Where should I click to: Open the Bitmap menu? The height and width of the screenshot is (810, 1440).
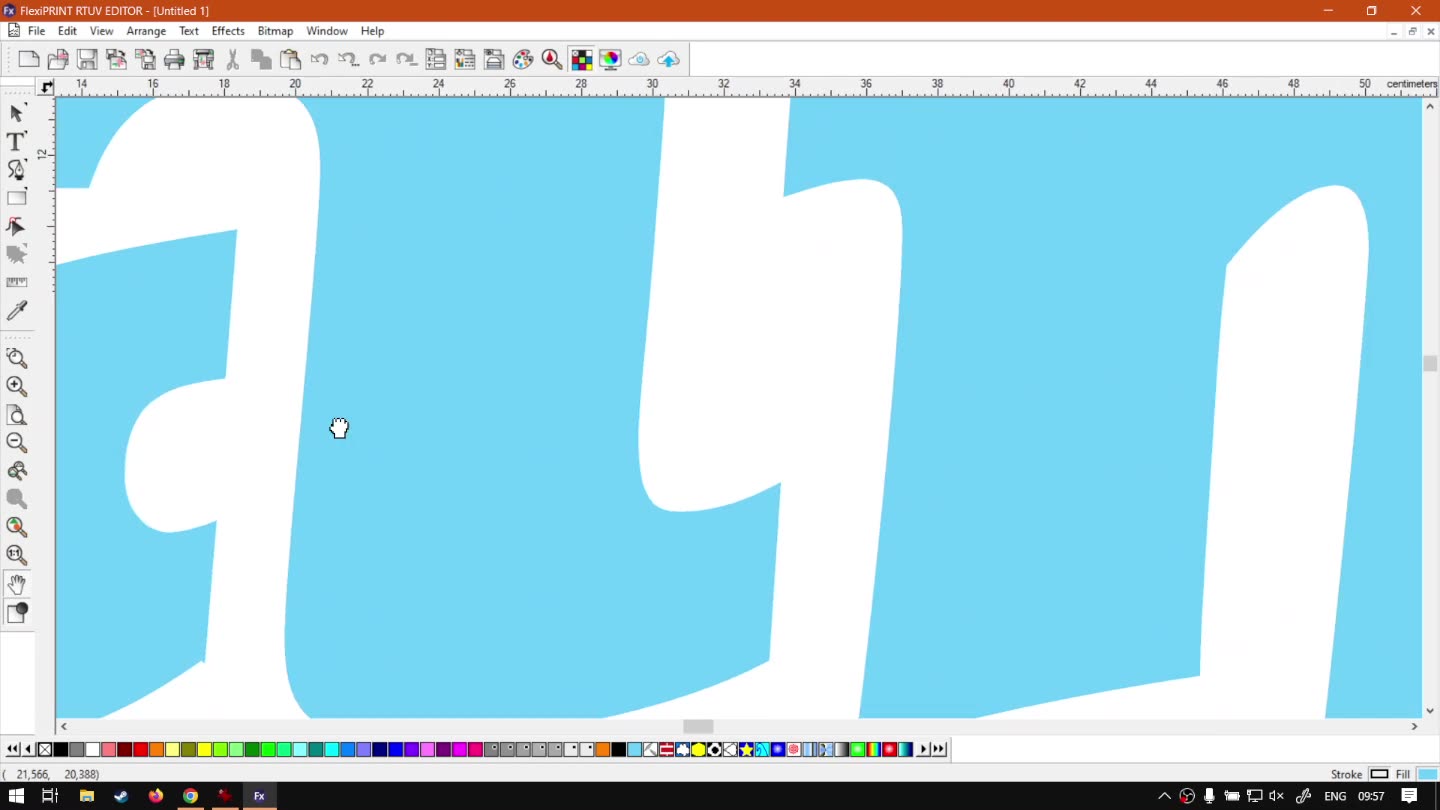[x=275, y=31]
